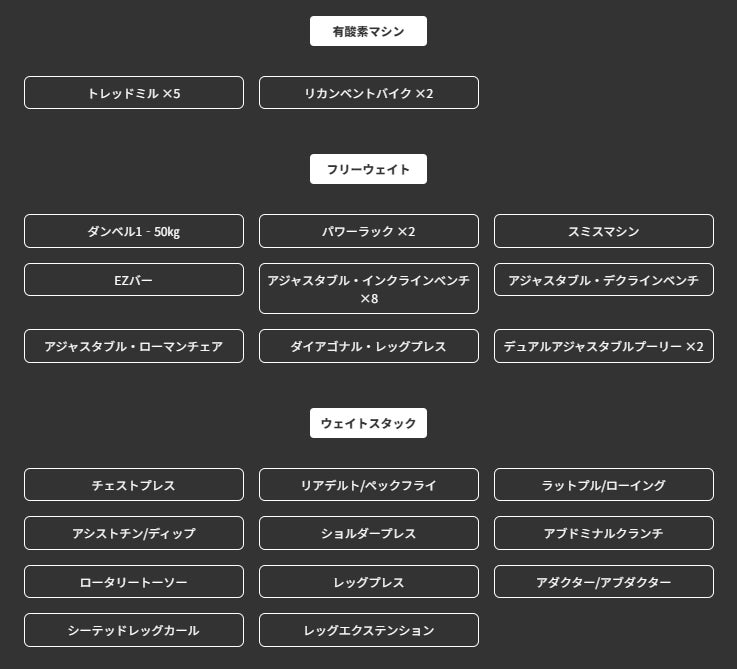This screenshot has height=669, width=737.
Task: Click the スミスマシン box
Action: click(604, 231)
